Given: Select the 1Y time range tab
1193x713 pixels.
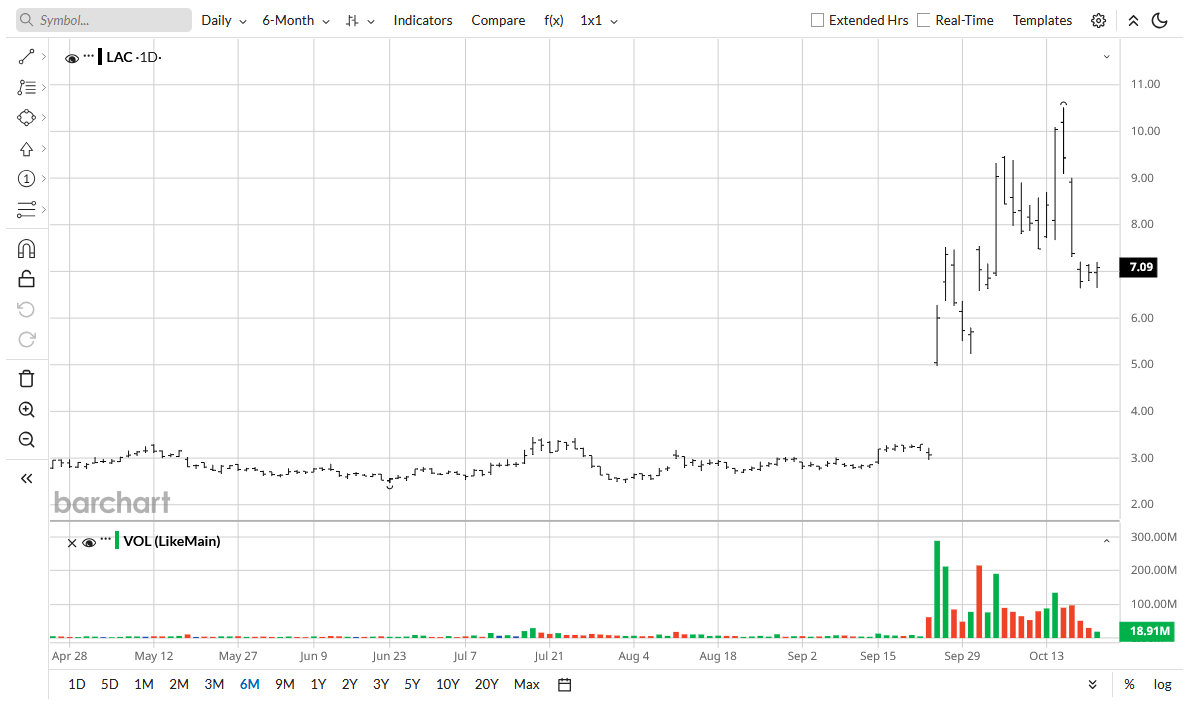Looking at the screenshot, I should 318,685.
